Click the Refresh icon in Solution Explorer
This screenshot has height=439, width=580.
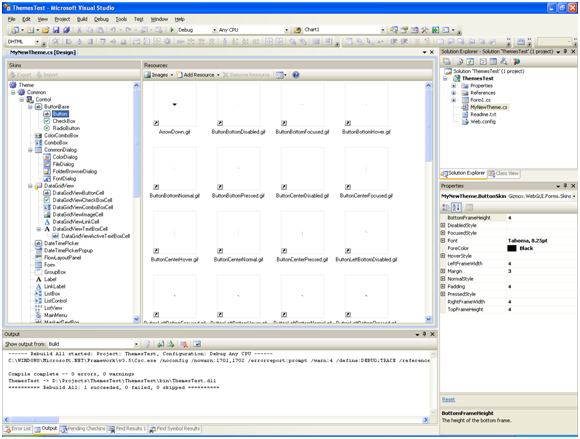[470, 61]
